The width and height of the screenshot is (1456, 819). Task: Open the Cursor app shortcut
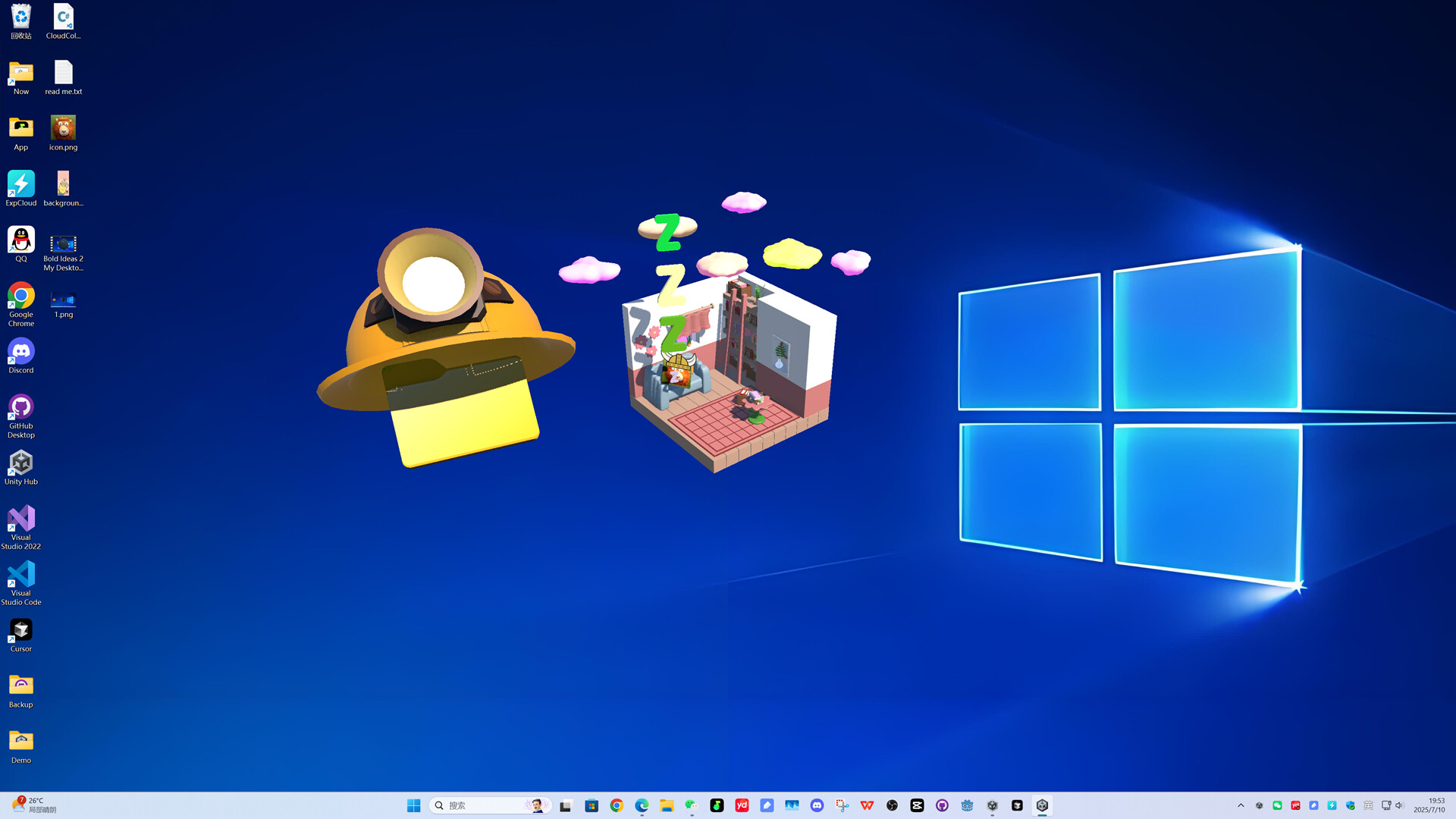(x=20, y=631)
